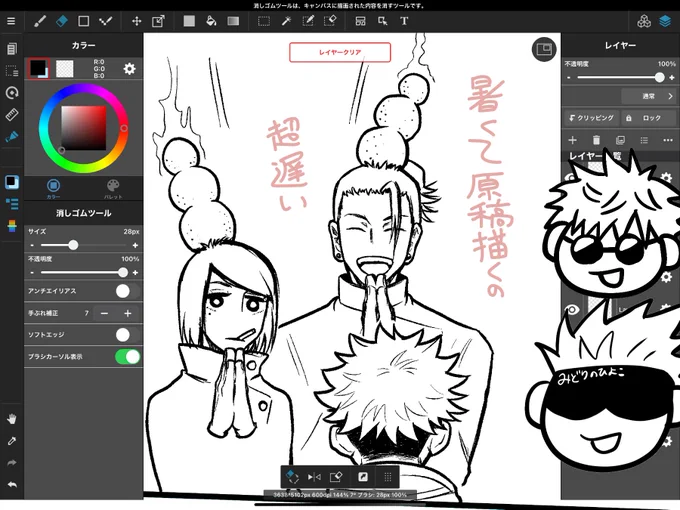Open the Ruler tool in sidebar
The width and height of the screenshot is (680, 510).
click(12, 114)
